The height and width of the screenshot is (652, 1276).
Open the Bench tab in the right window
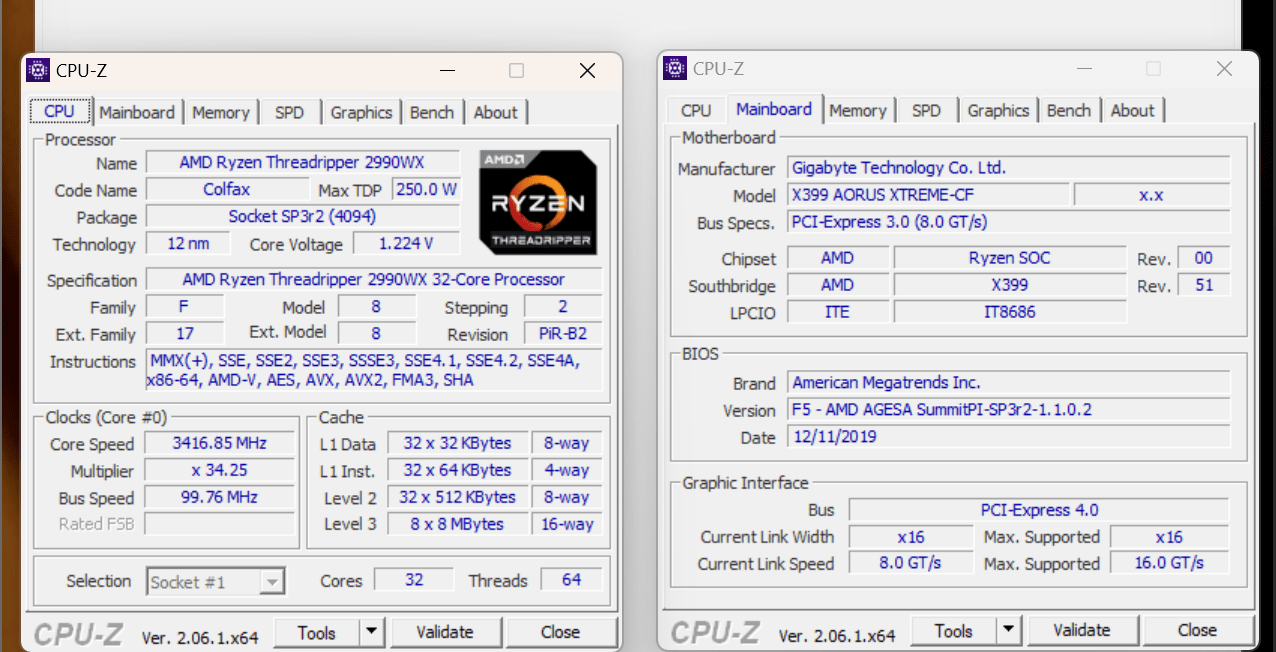coord(1069,110)
